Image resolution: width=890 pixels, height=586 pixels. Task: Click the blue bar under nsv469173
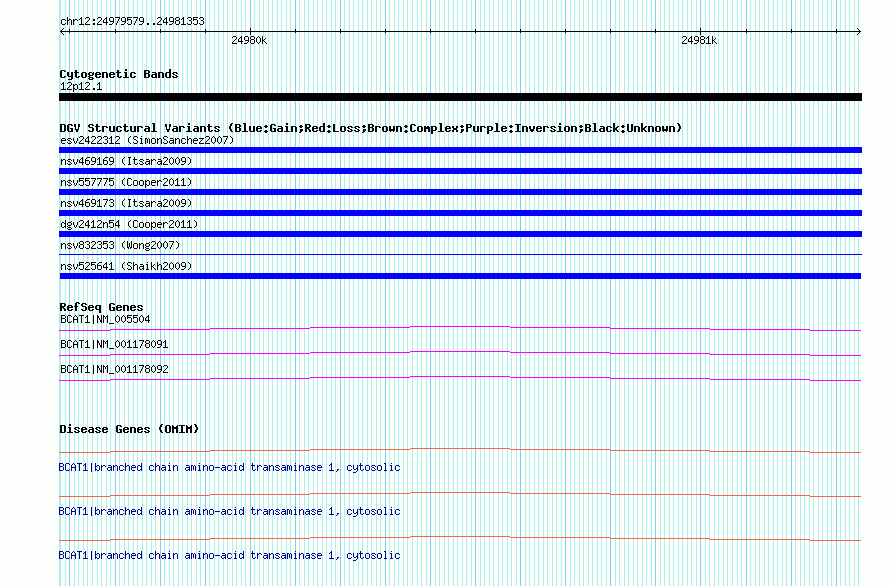[x=460, y=213]
